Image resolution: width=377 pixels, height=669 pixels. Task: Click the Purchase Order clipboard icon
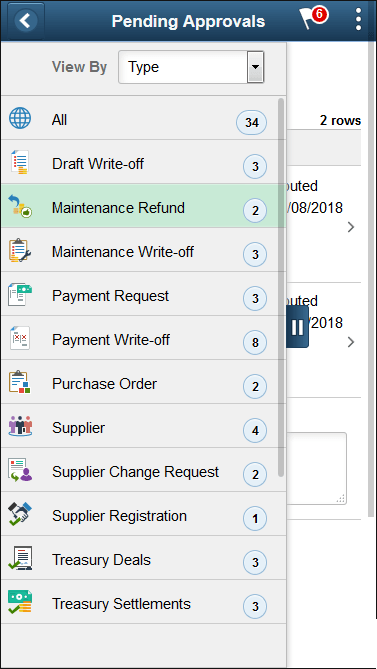pos(20,382)
